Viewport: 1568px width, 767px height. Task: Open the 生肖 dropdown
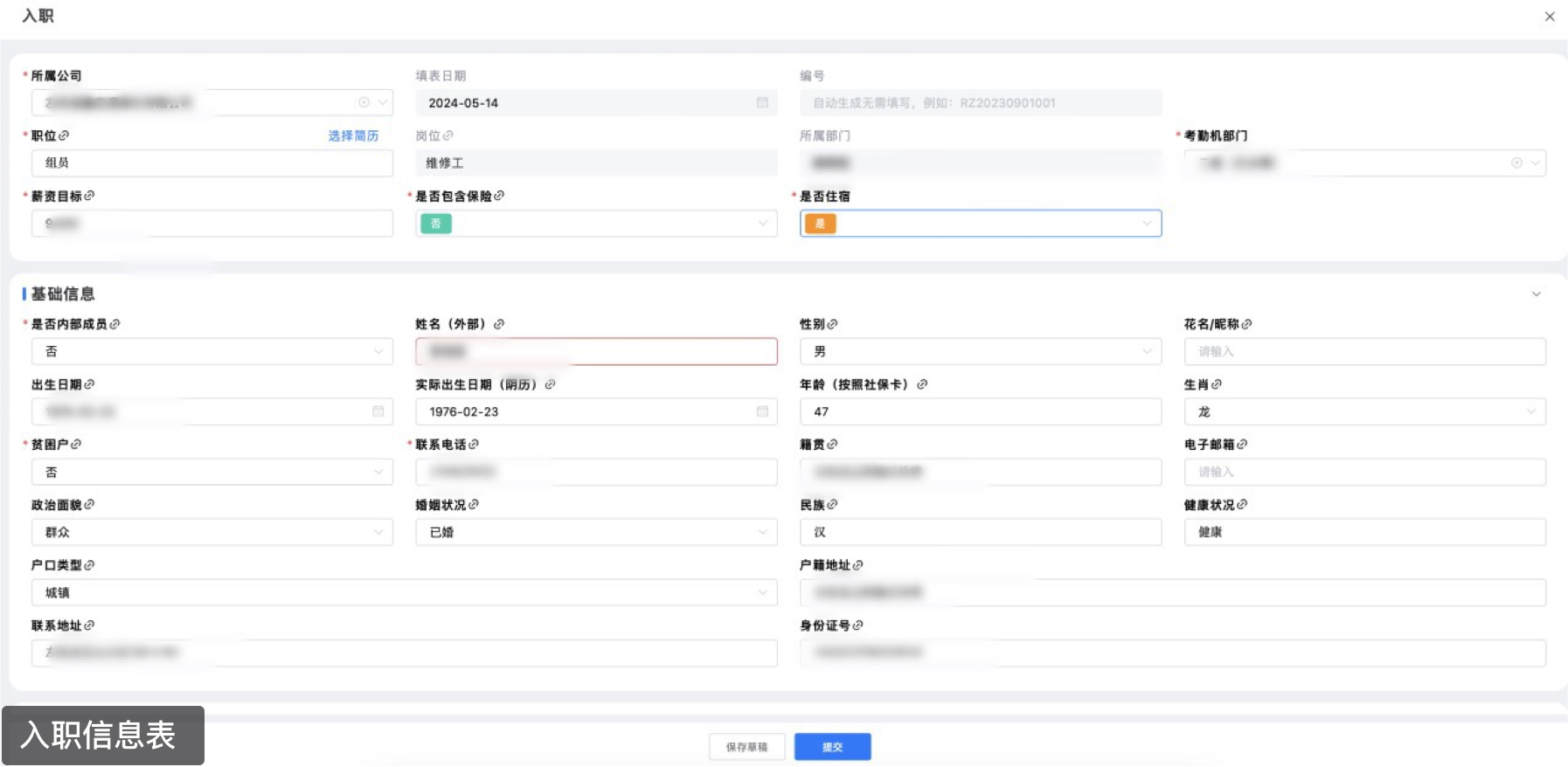[1364, 411]
